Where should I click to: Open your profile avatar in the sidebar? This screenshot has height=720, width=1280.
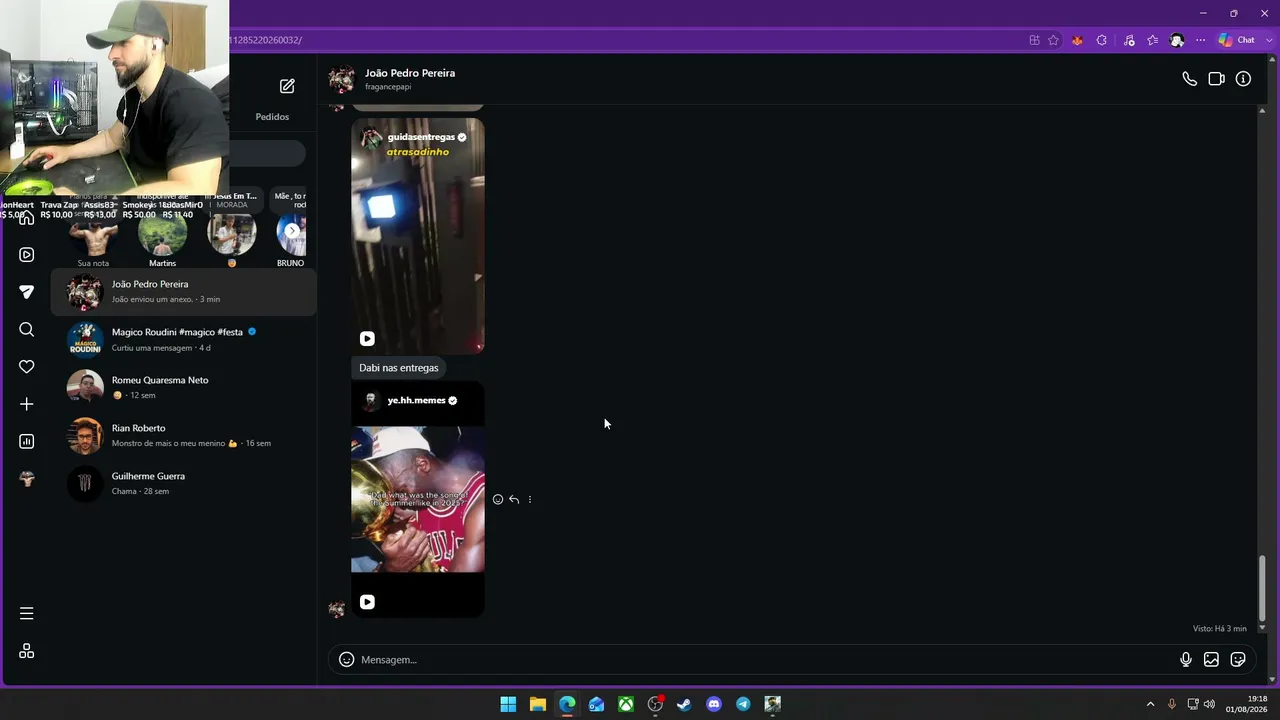point(27,479)
